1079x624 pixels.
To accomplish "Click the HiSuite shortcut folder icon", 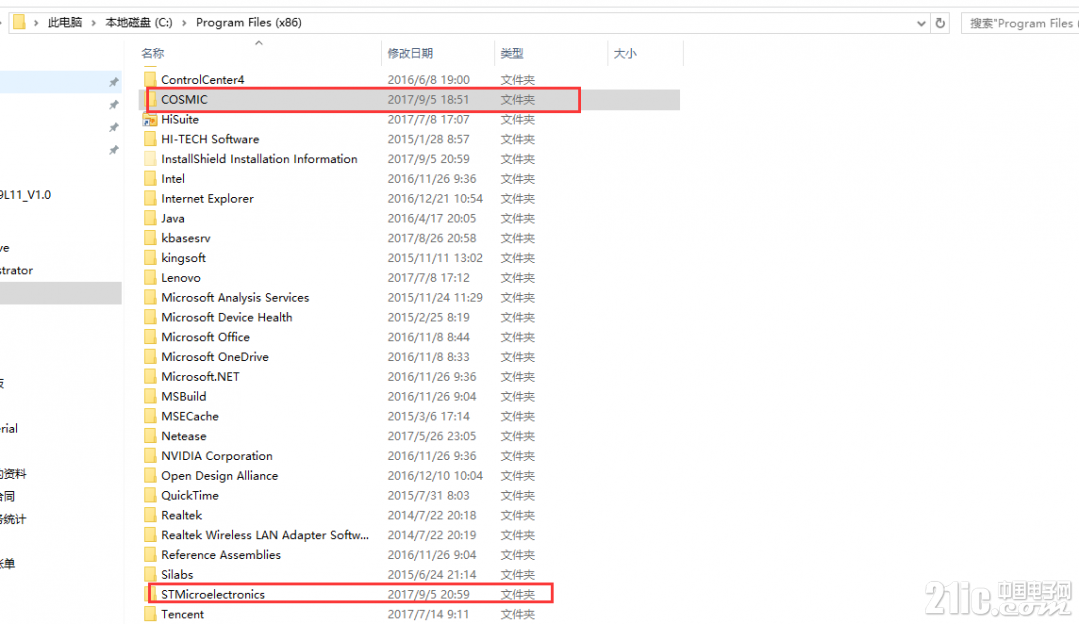I will [150, 119].
